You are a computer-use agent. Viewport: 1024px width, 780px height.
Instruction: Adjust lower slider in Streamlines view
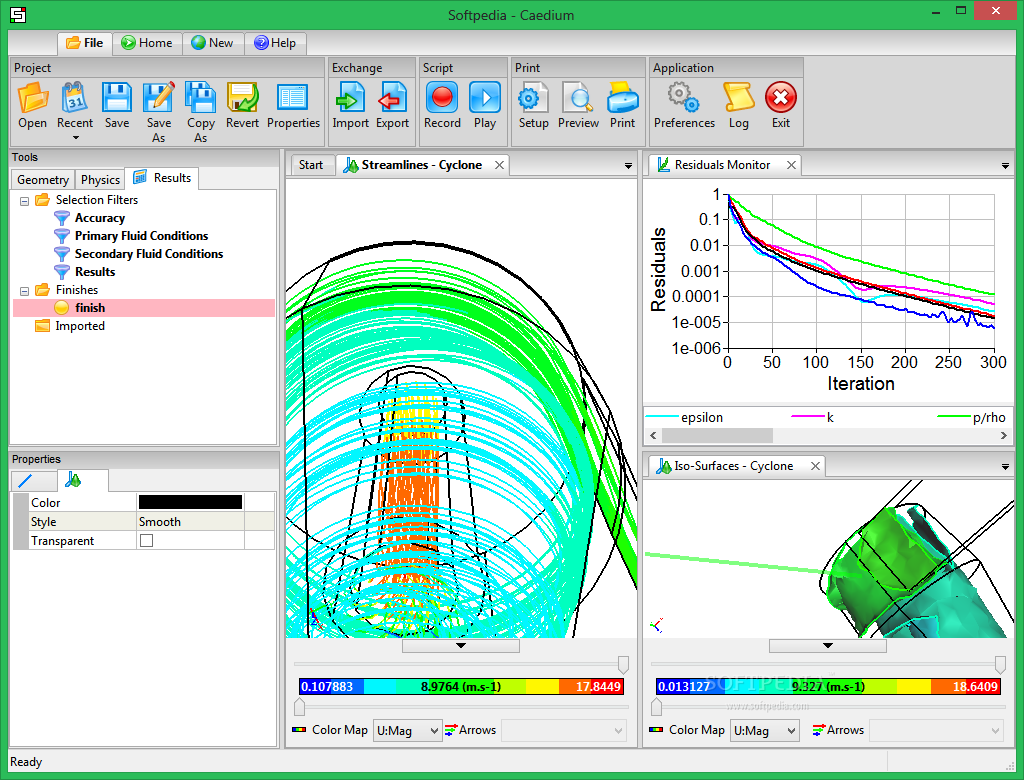299,707
